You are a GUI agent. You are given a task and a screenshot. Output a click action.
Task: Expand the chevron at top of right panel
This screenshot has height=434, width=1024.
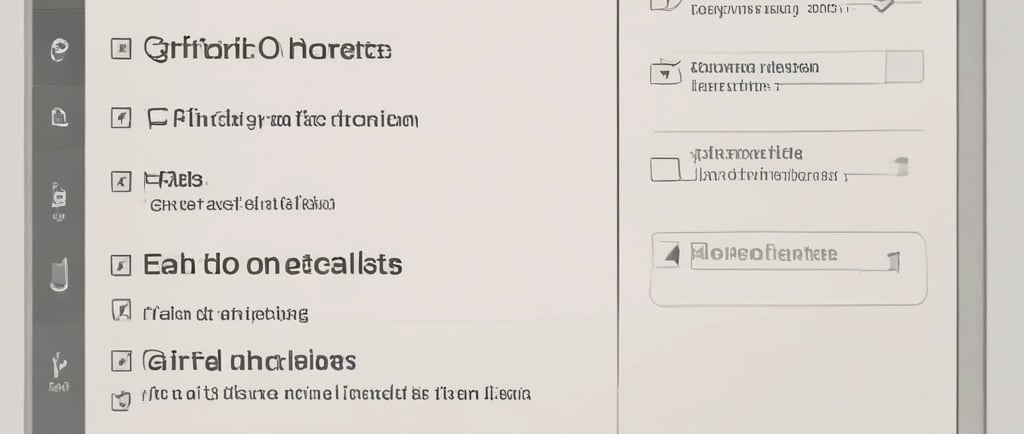(x=883, y=7)
